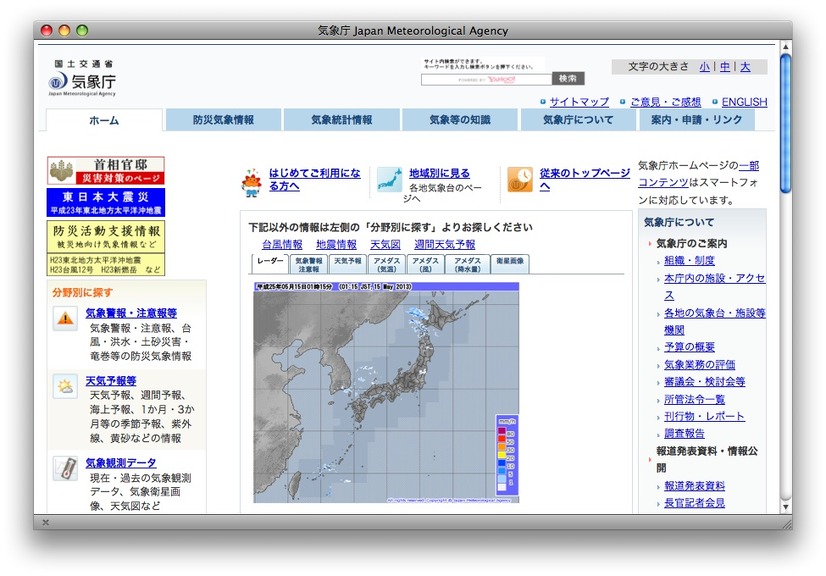Image resolution: width=826 pixels, height=576 pixels.
Task: Open the 防災気象情報 navigation tab
Action: pos(223,120)
